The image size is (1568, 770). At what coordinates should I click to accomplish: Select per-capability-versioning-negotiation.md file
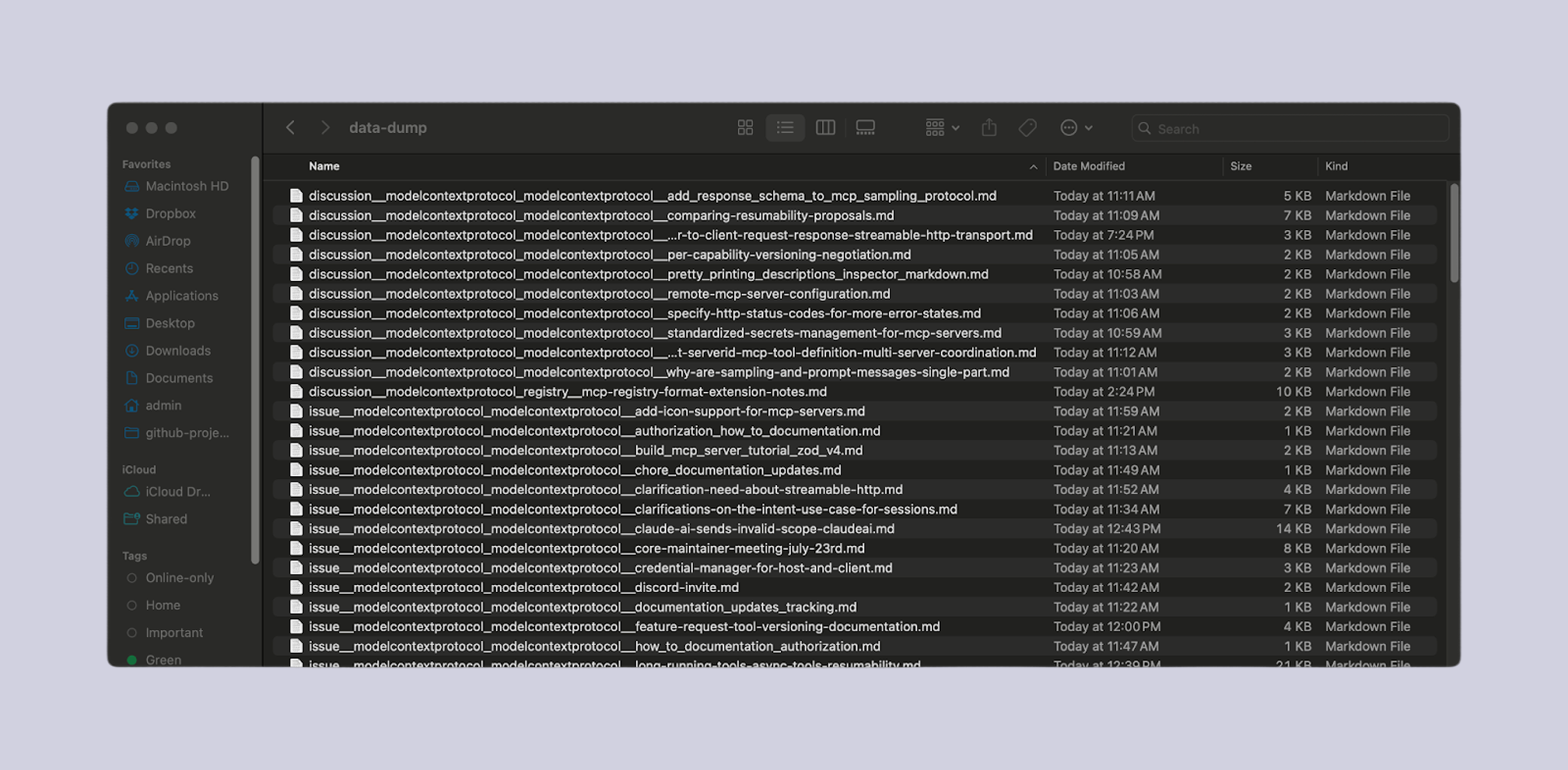tap(855, 254)
